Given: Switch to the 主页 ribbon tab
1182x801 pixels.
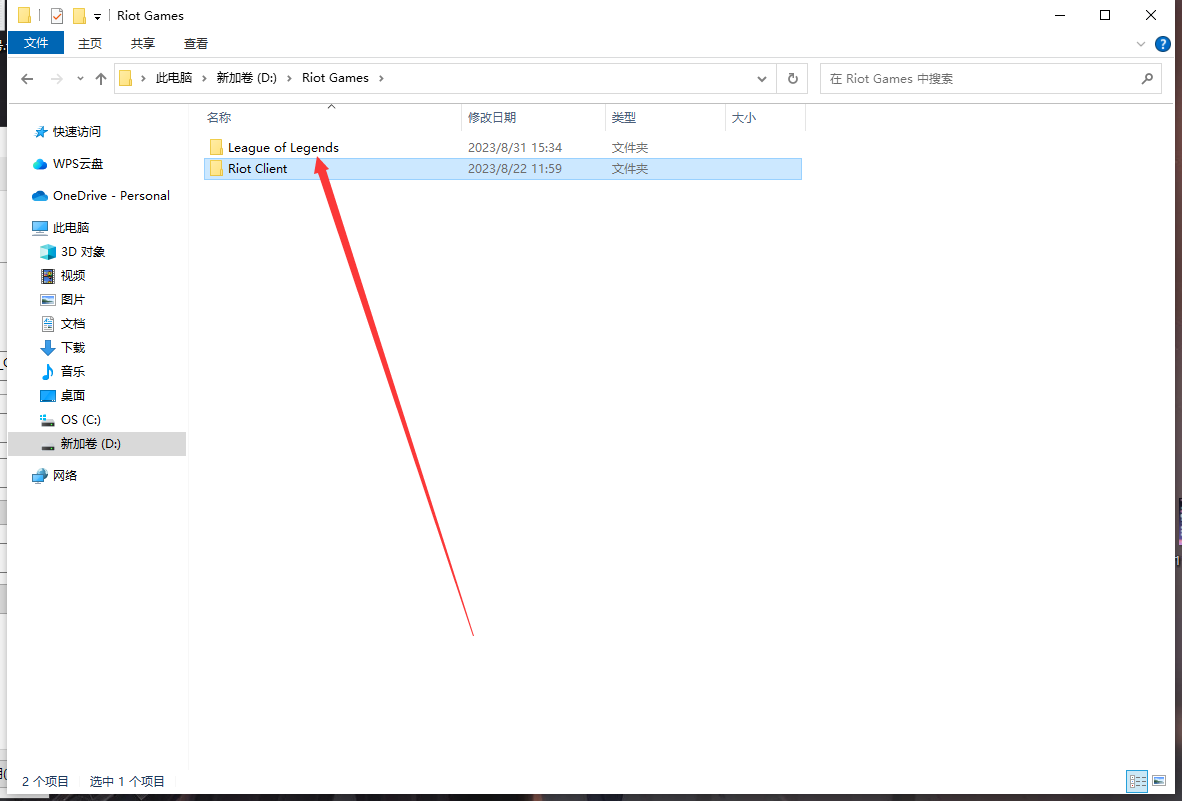Looking at the screenshot, I should (x=90, y=44).
